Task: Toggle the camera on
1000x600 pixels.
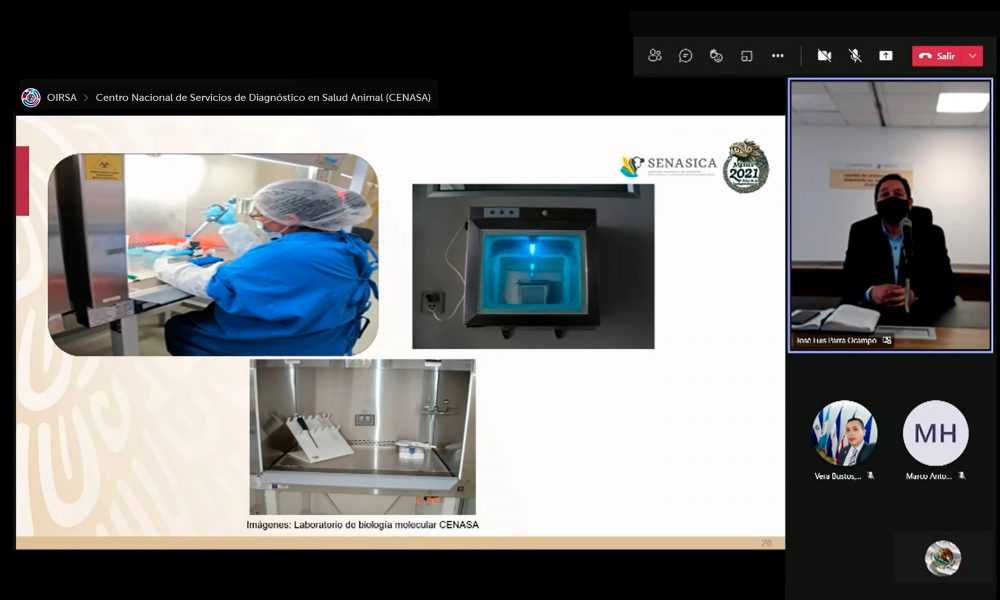Action: 824,56
